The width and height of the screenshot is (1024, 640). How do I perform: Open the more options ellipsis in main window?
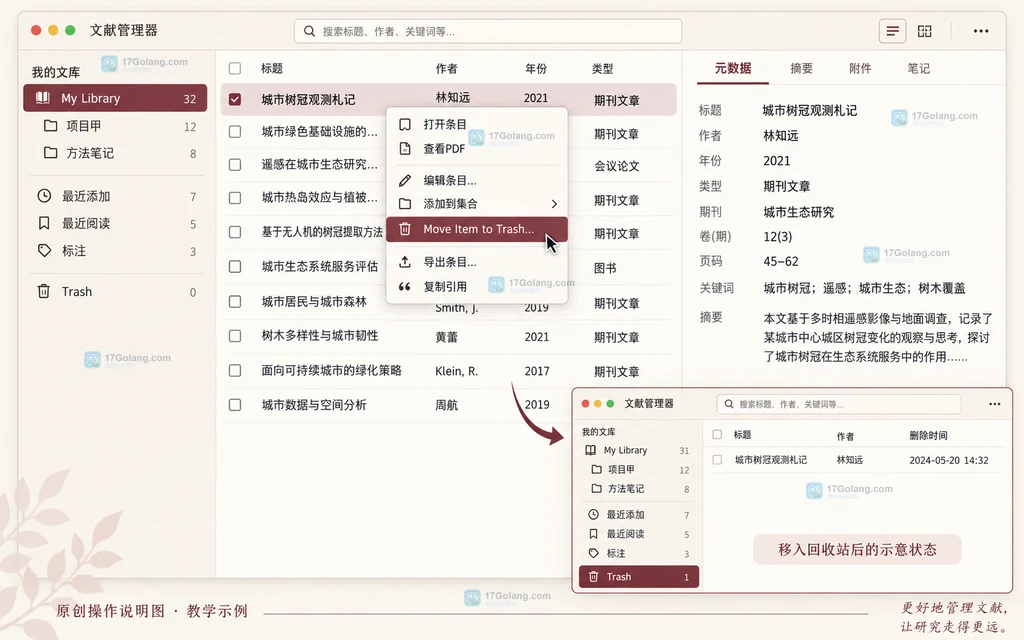(980, 31)
